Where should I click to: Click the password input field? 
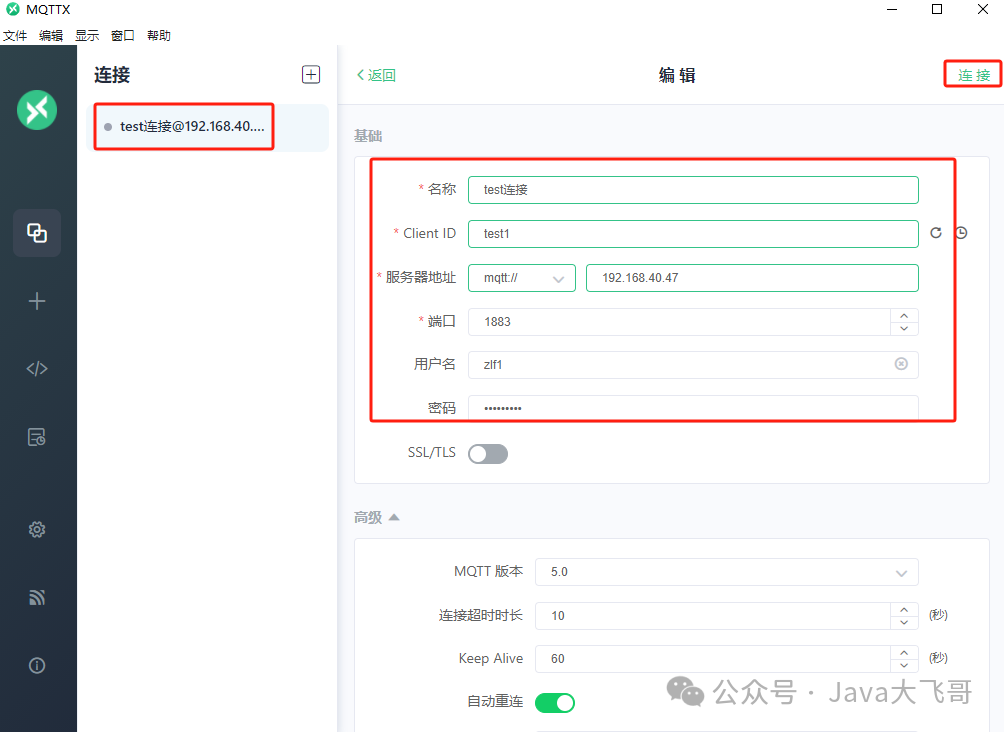click(x=693, y=408)
